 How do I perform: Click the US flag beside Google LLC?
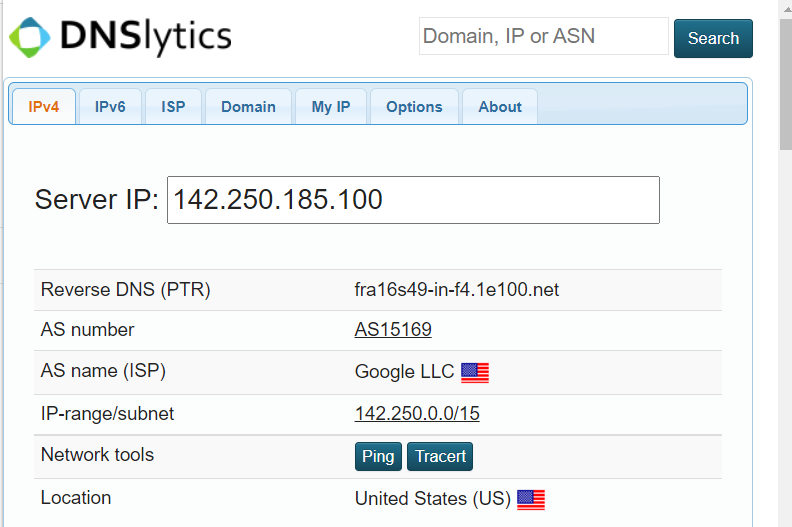(x=475, y=373)
